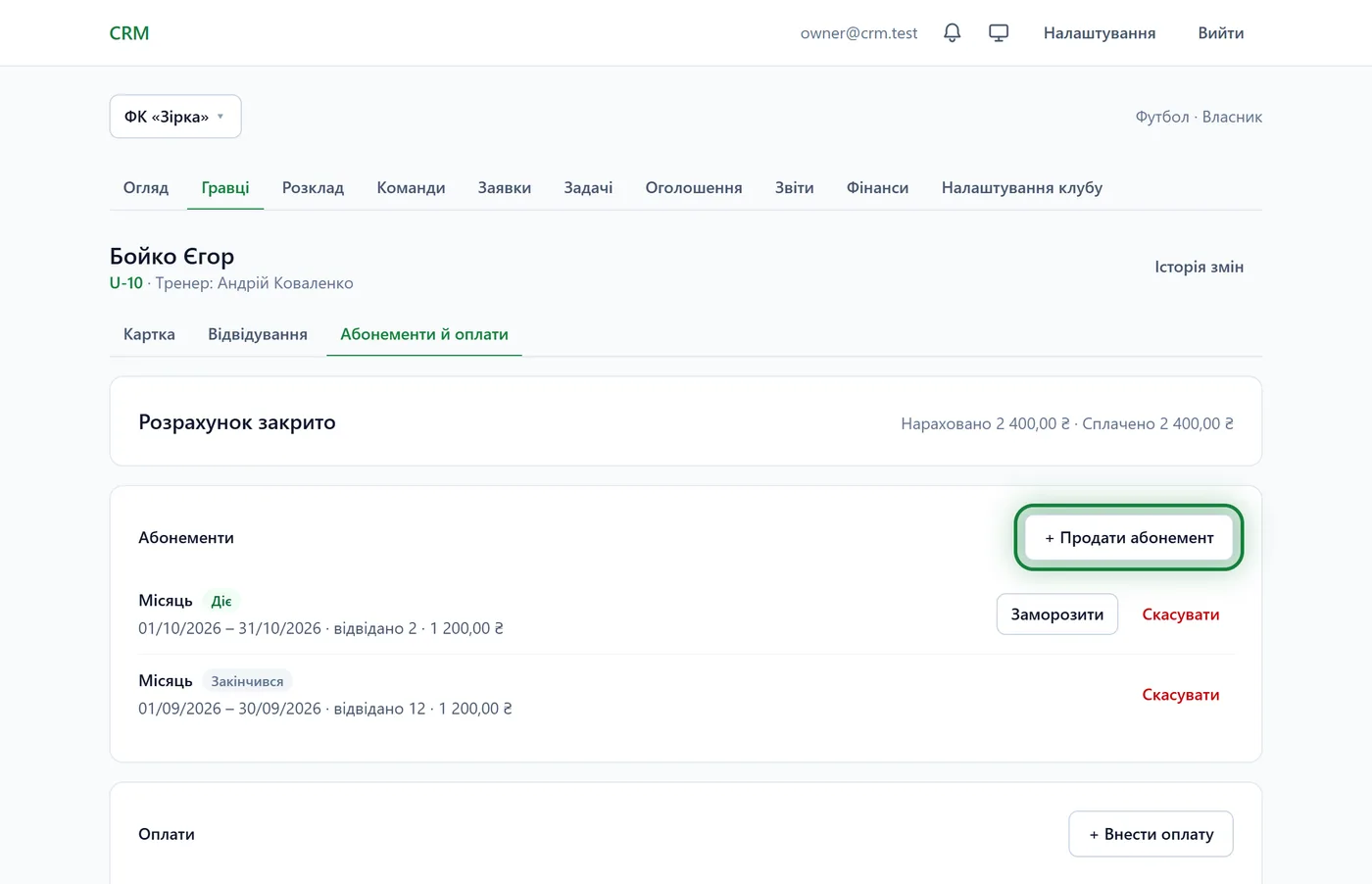The image size is (1372, 884).
Task: Click the Закінчився status badge
Action: point(247,681)
